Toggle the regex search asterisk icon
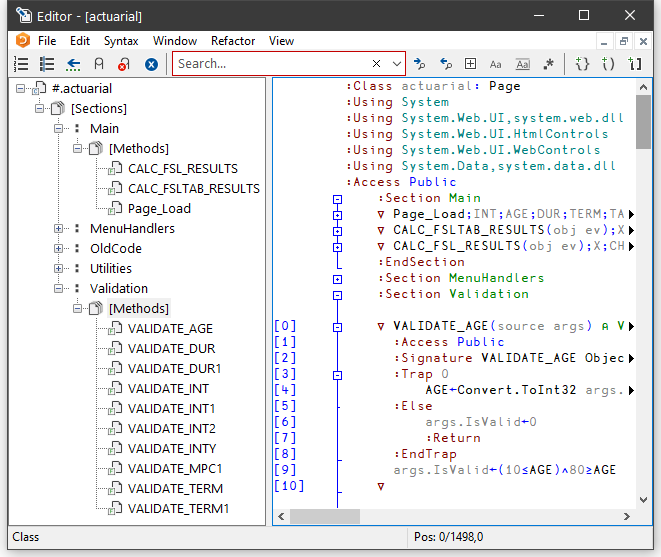 pyautogui.click(x=548, y=64)
